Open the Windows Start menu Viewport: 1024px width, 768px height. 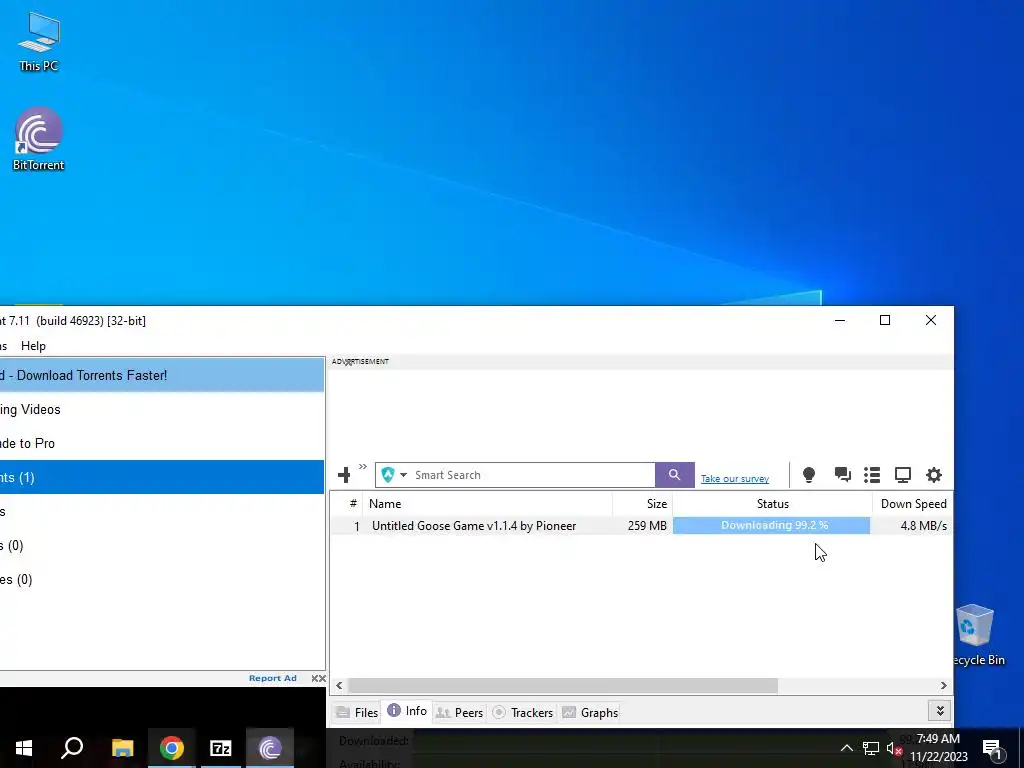24,748
